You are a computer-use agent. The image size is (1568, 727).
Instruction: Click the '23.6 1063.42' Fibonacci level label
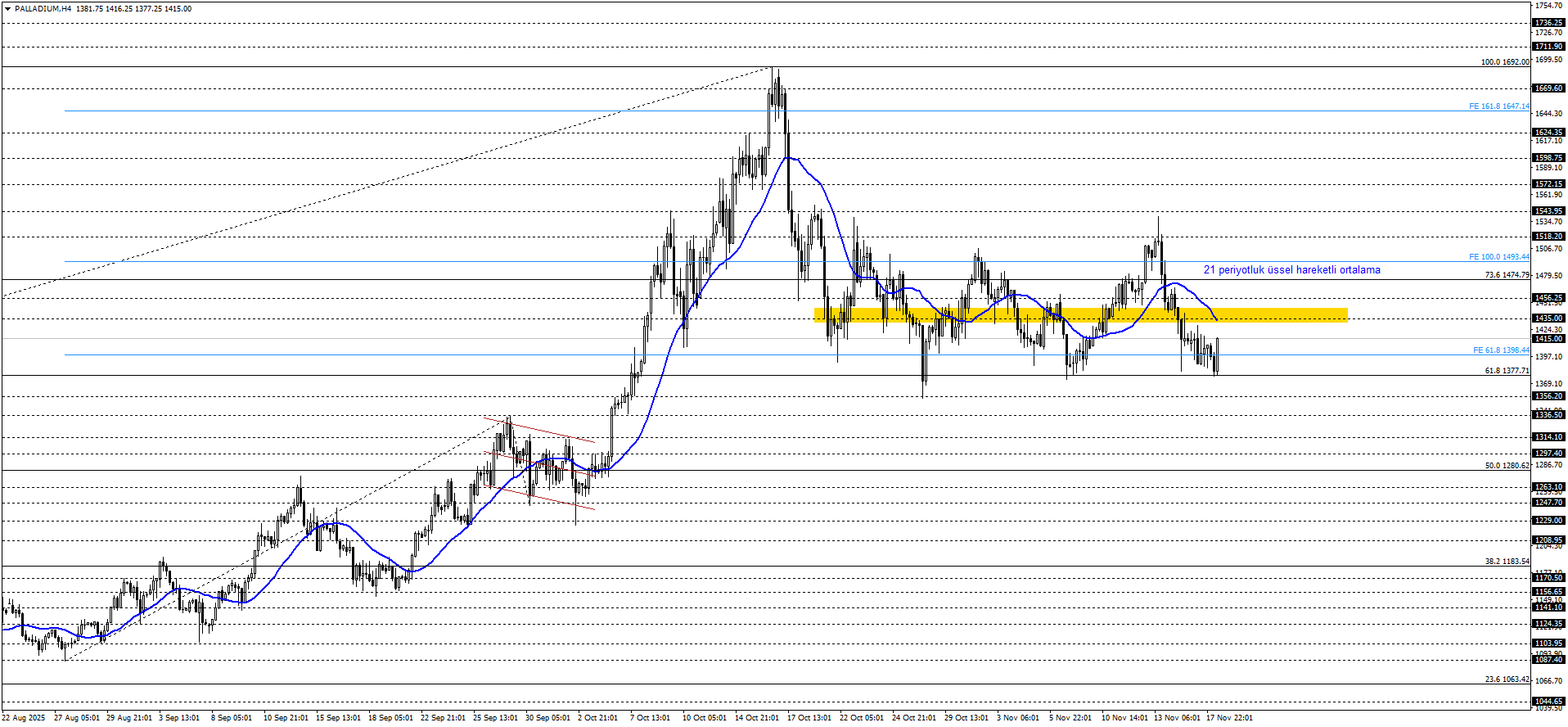point(1507,680)
